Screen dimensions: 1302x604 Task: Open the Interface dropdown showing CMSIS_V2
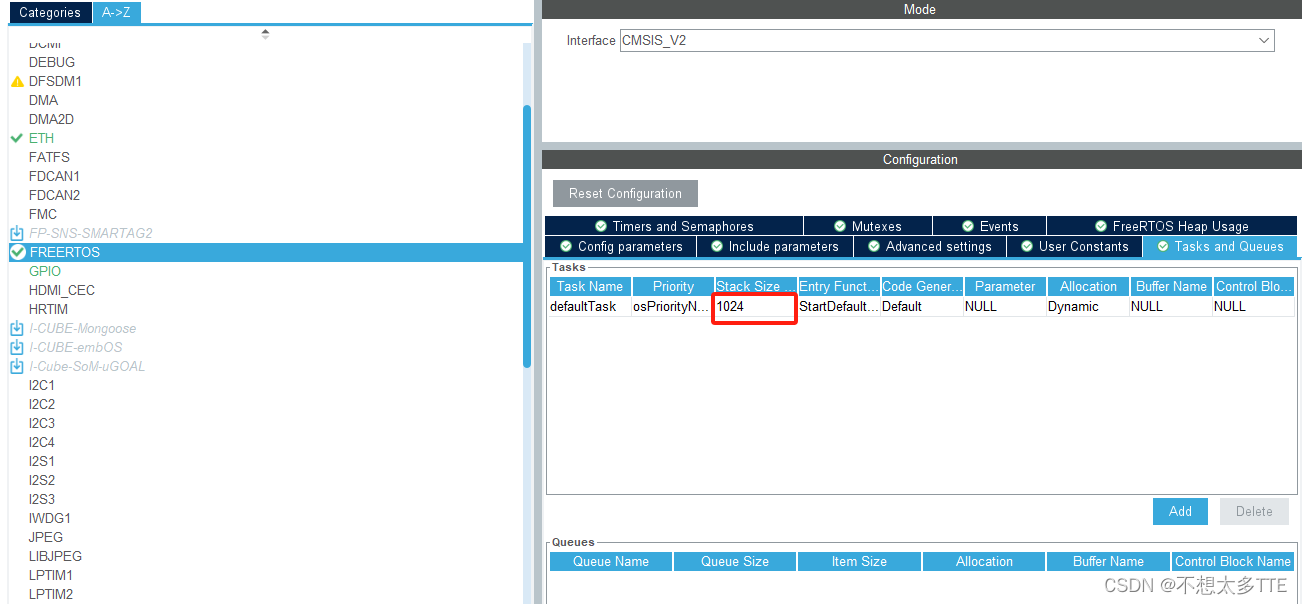pos(1265,40)
